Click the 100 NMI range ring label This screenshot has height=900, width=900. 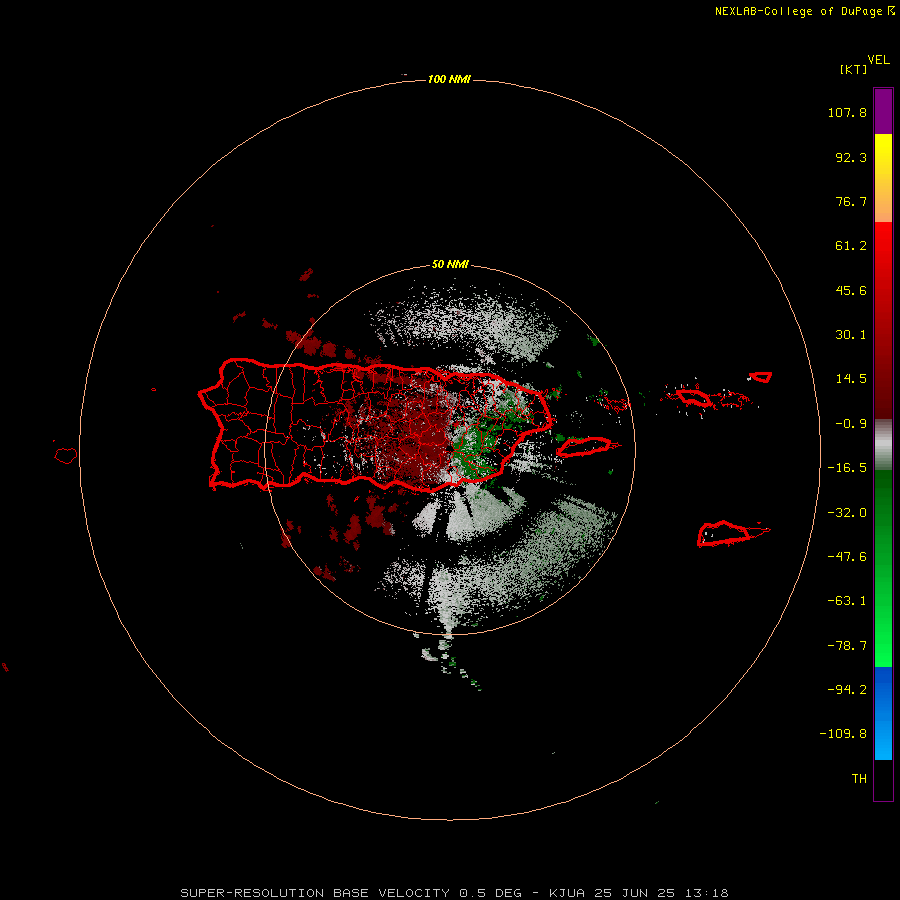(x=449, y=79)
